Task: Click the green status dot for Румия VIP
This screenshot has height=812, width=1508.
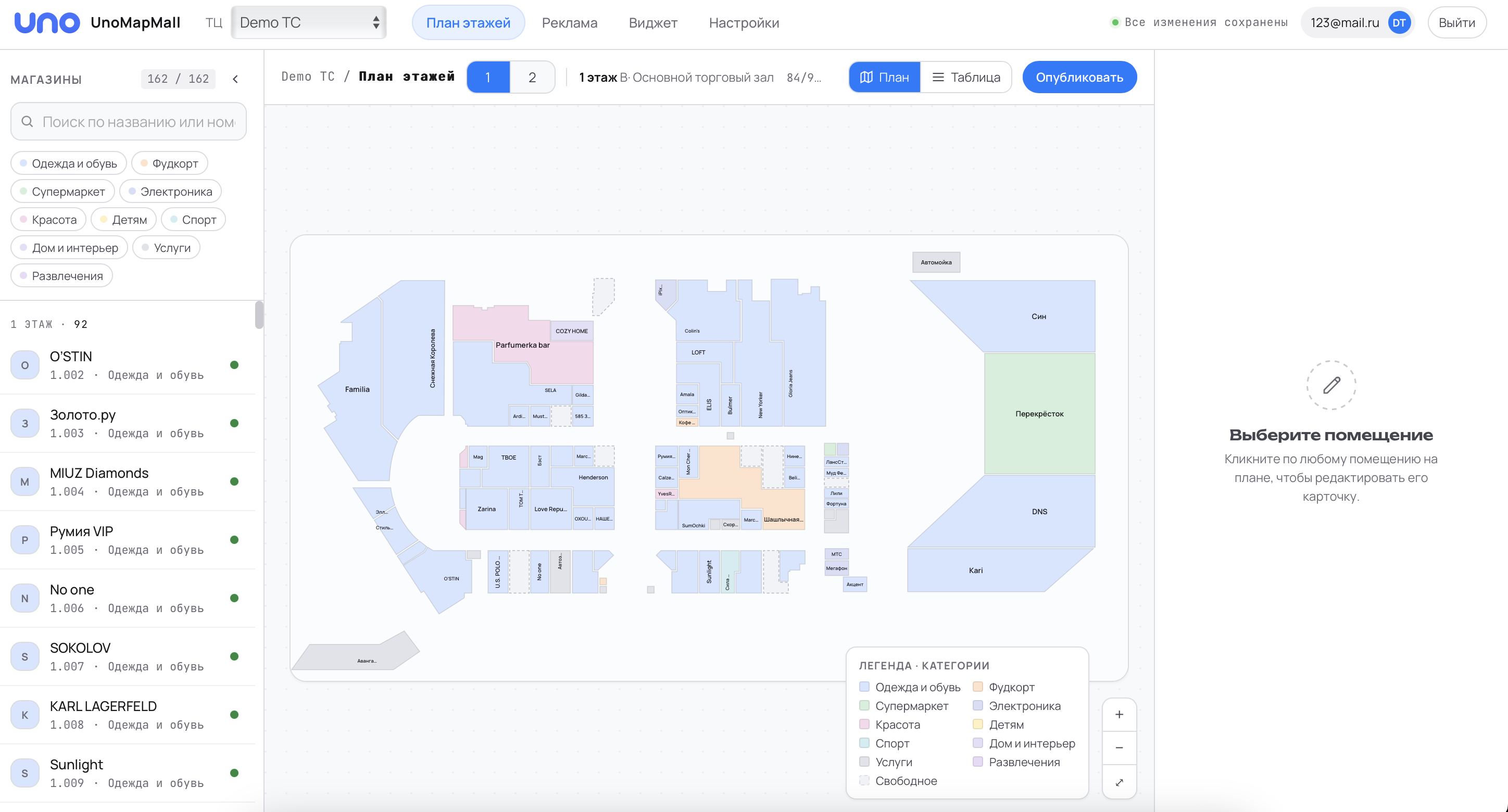Action: click(x=234, y=539)
